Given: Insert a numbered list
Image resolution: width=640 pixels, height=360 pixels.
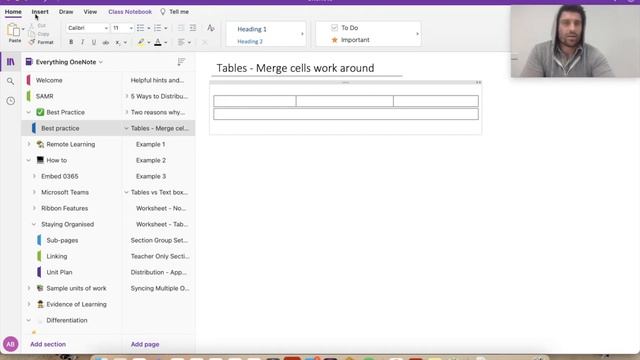Looking at the screenshot, I should pos(158,28).
